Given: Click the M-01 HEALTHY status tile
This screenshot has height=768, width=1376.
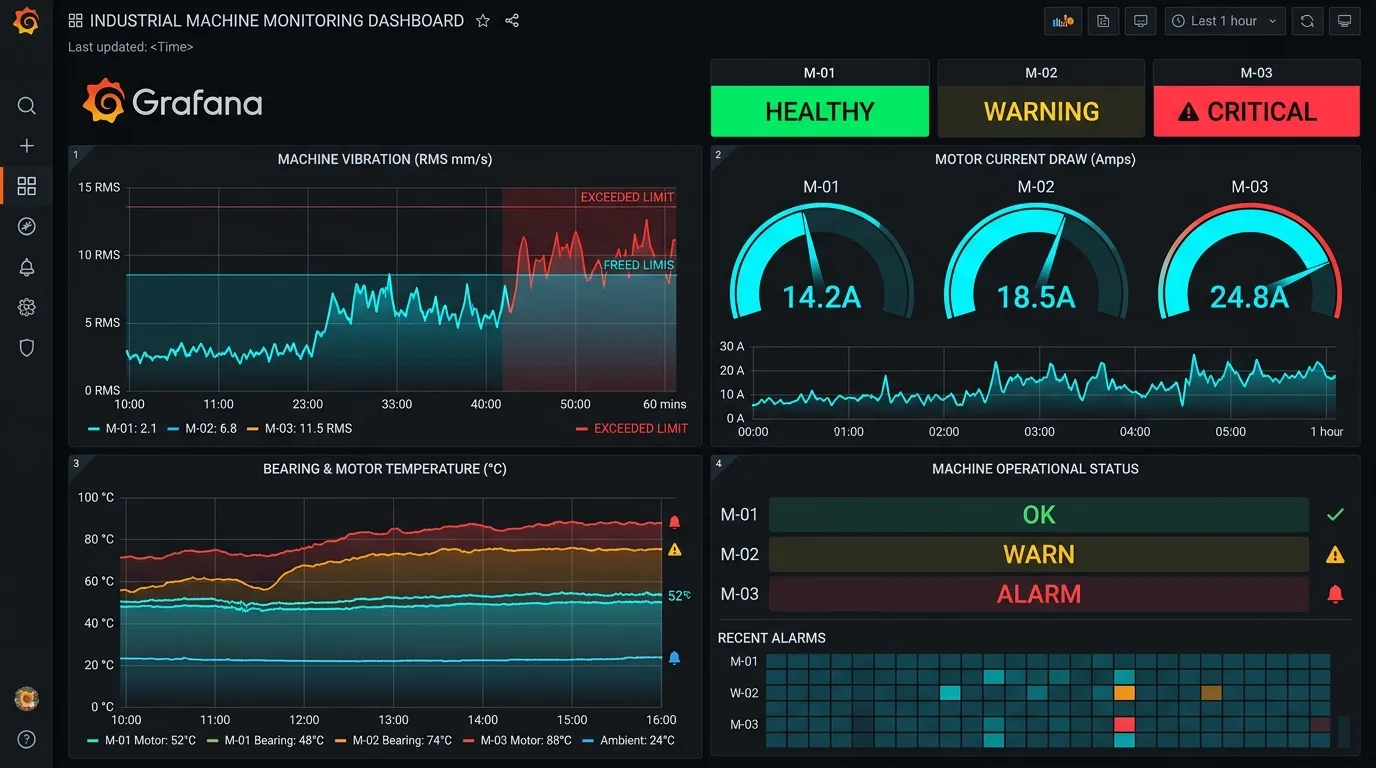Looking at the screenshot, I should pyautogui.click(x=820, y=98).
